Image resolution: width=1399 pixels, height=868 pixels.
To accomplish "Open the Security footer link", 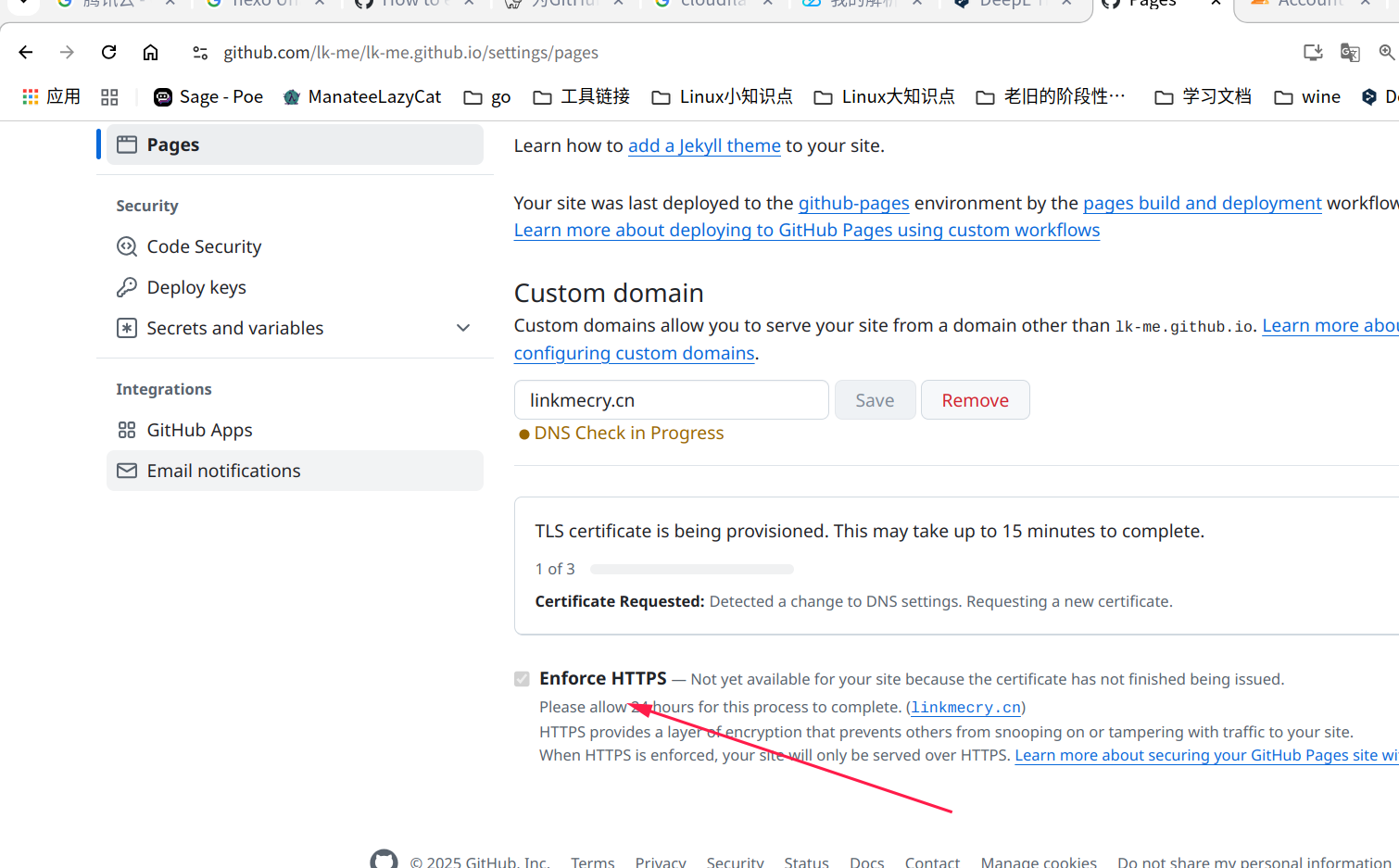I will pyautogui.click(x=736, y=862).
